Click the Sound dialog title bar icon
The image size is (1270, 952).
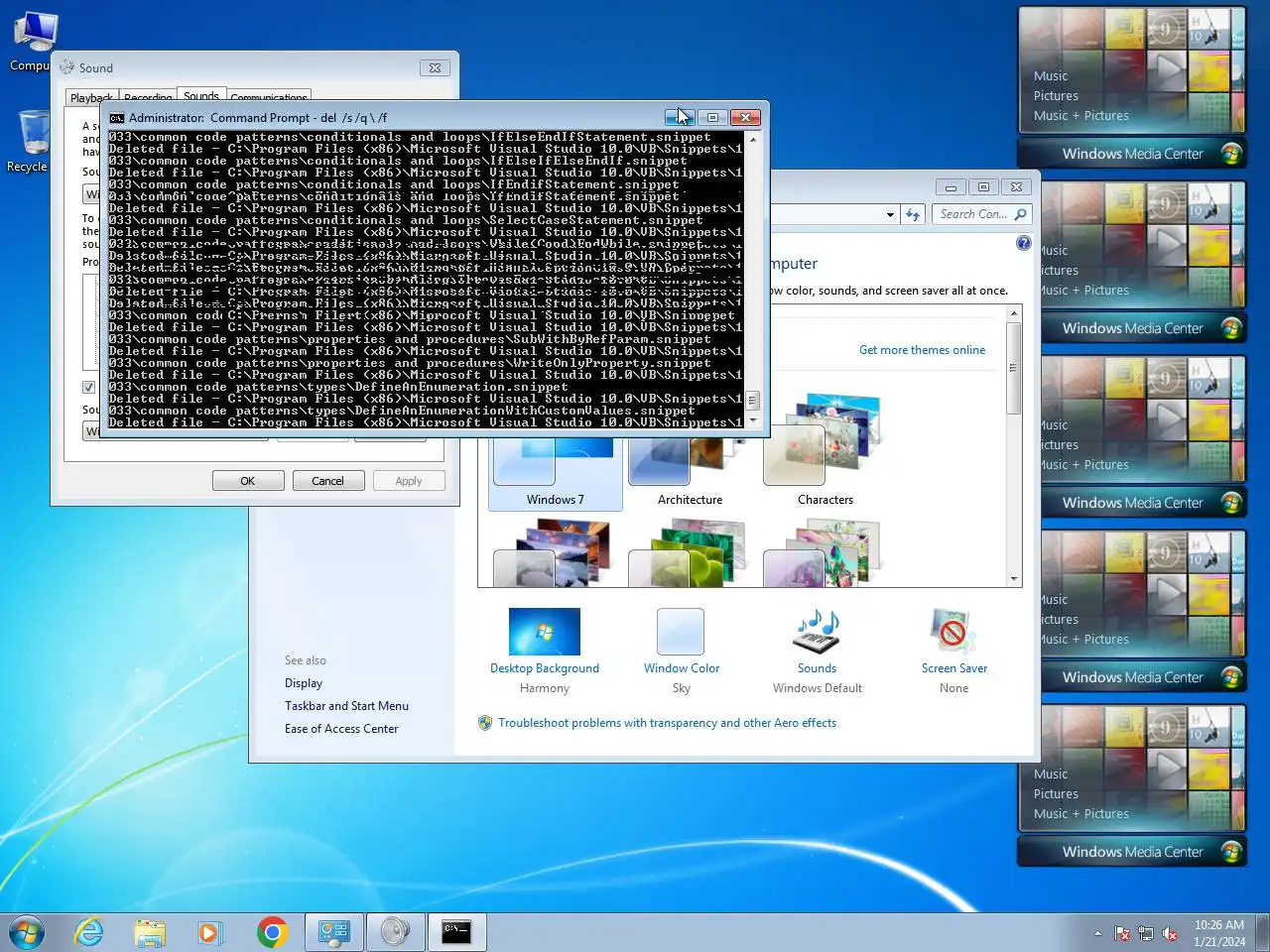coord(66,67)
